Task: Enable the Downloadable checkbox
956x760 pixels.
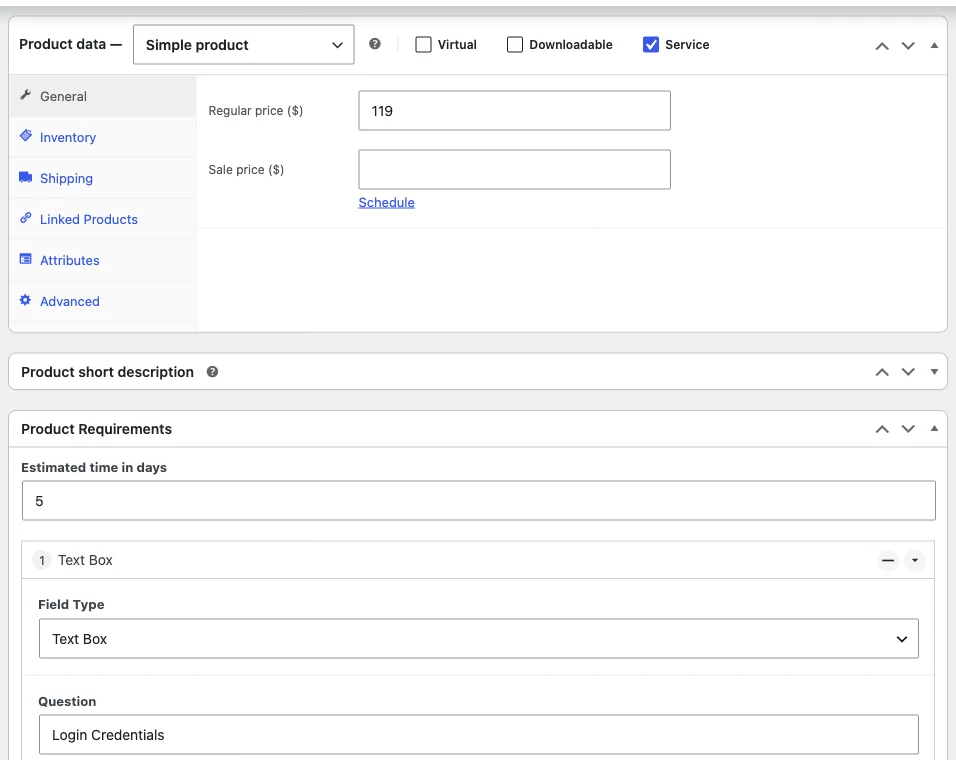Action: click(515, 44)
